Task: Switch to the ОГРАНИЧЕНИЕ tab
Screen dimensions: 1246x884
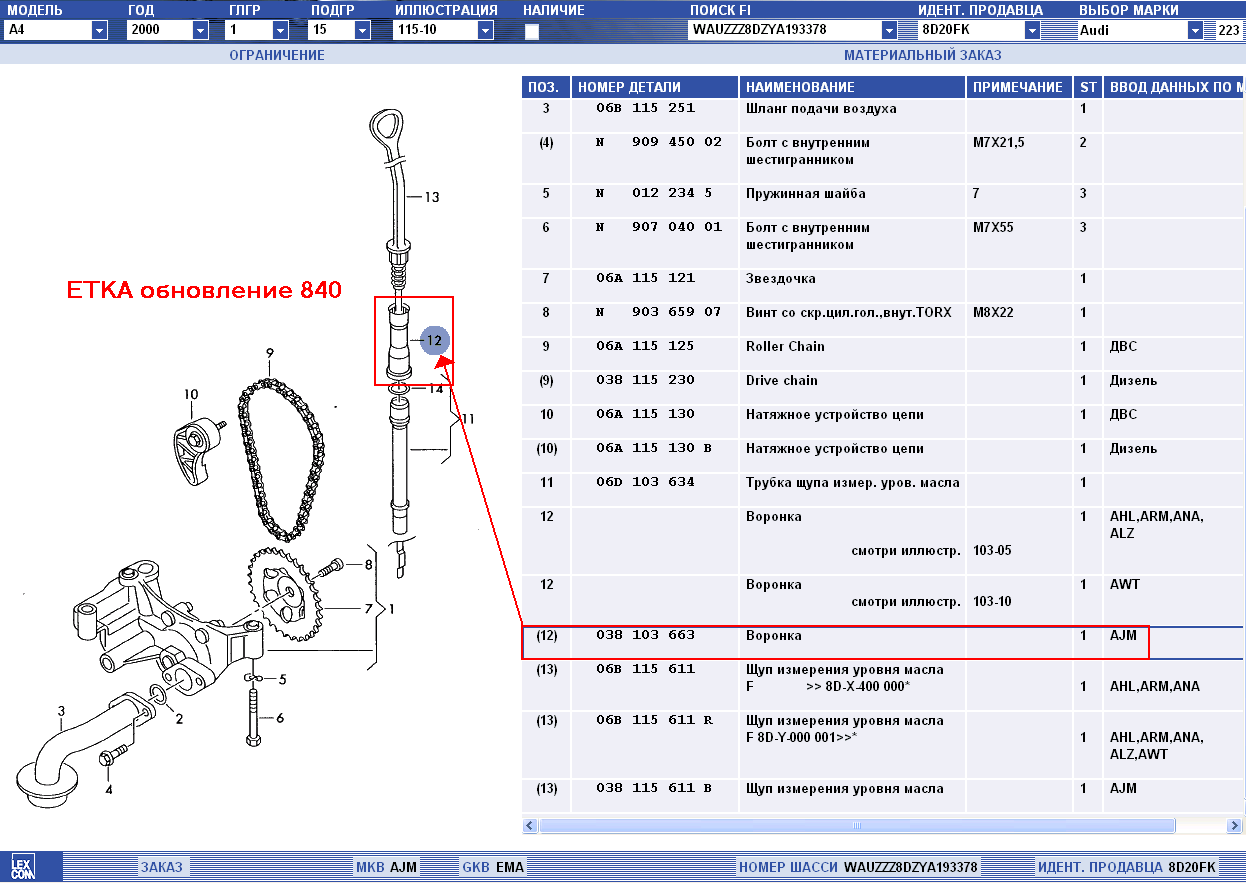Action: [x=277, y=55]
